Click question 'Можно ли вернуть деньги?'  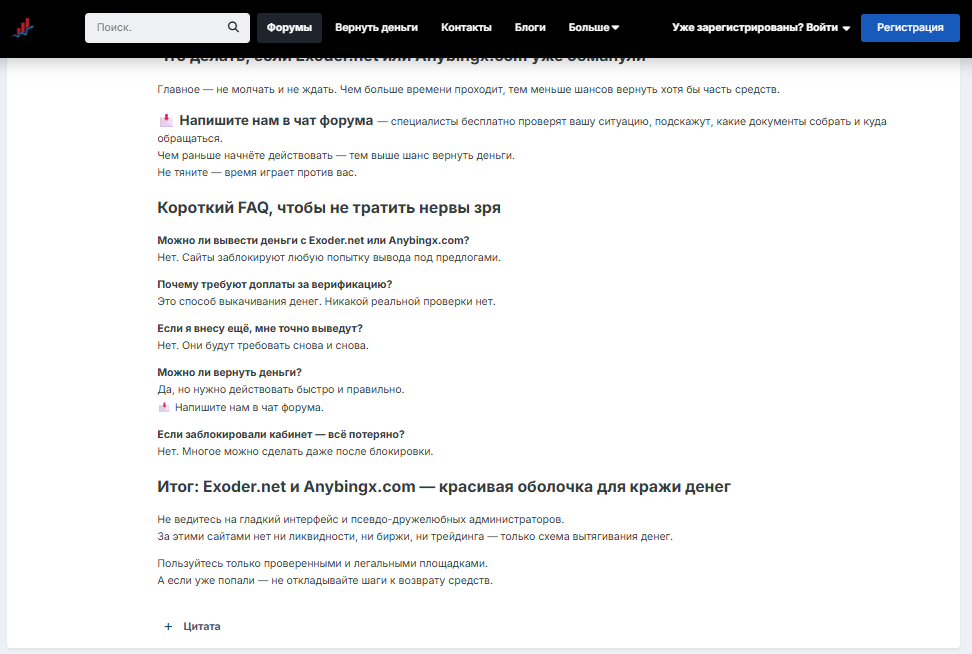pos(230,372)
